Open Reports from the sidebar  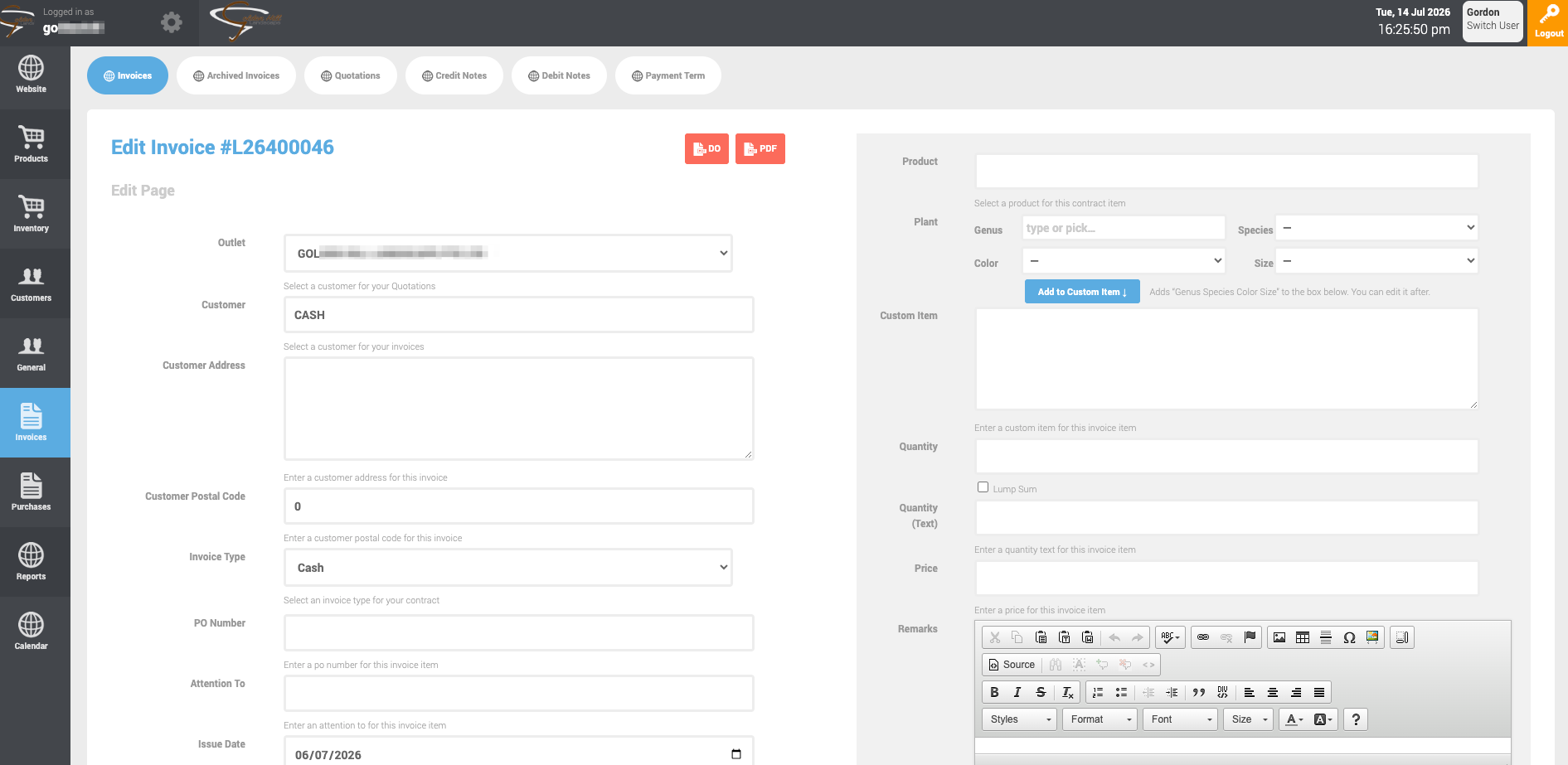32,562
